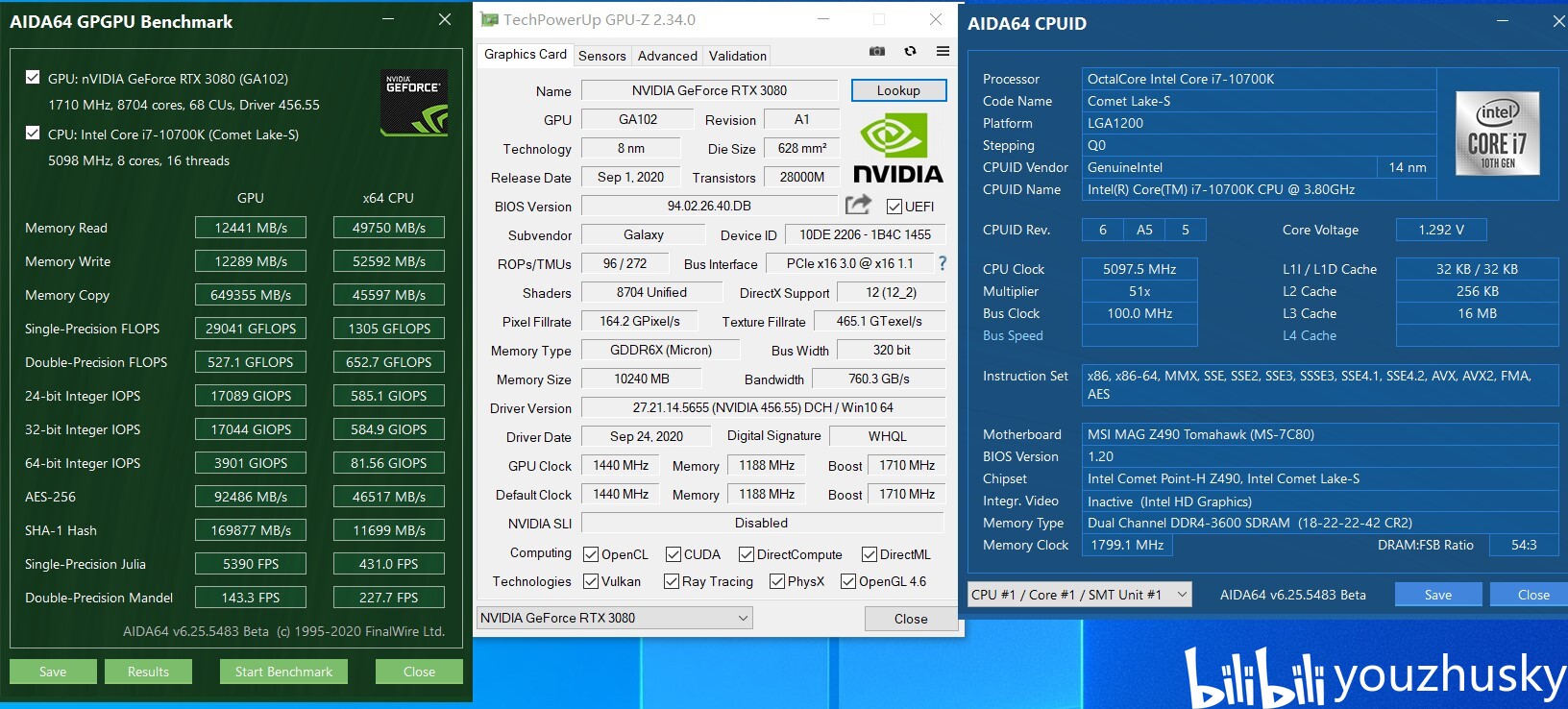This screenshot has width=1568, height=709.
Task: Click the Intel Core i7 badge
Action: (x=1498, y=134)
